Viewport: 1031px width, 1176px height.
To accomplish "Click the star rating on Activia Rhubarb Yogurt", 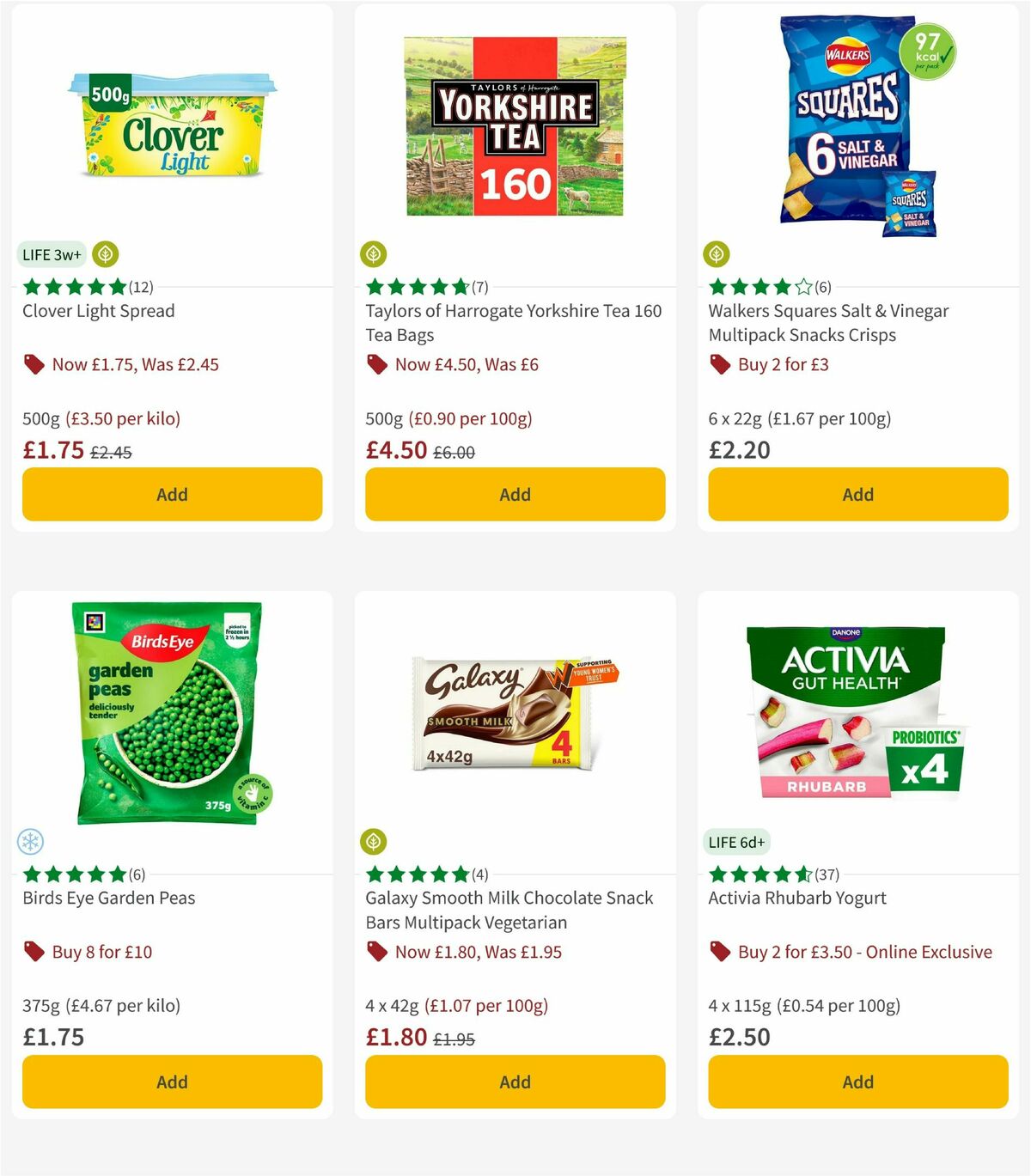I will point(756,874).
